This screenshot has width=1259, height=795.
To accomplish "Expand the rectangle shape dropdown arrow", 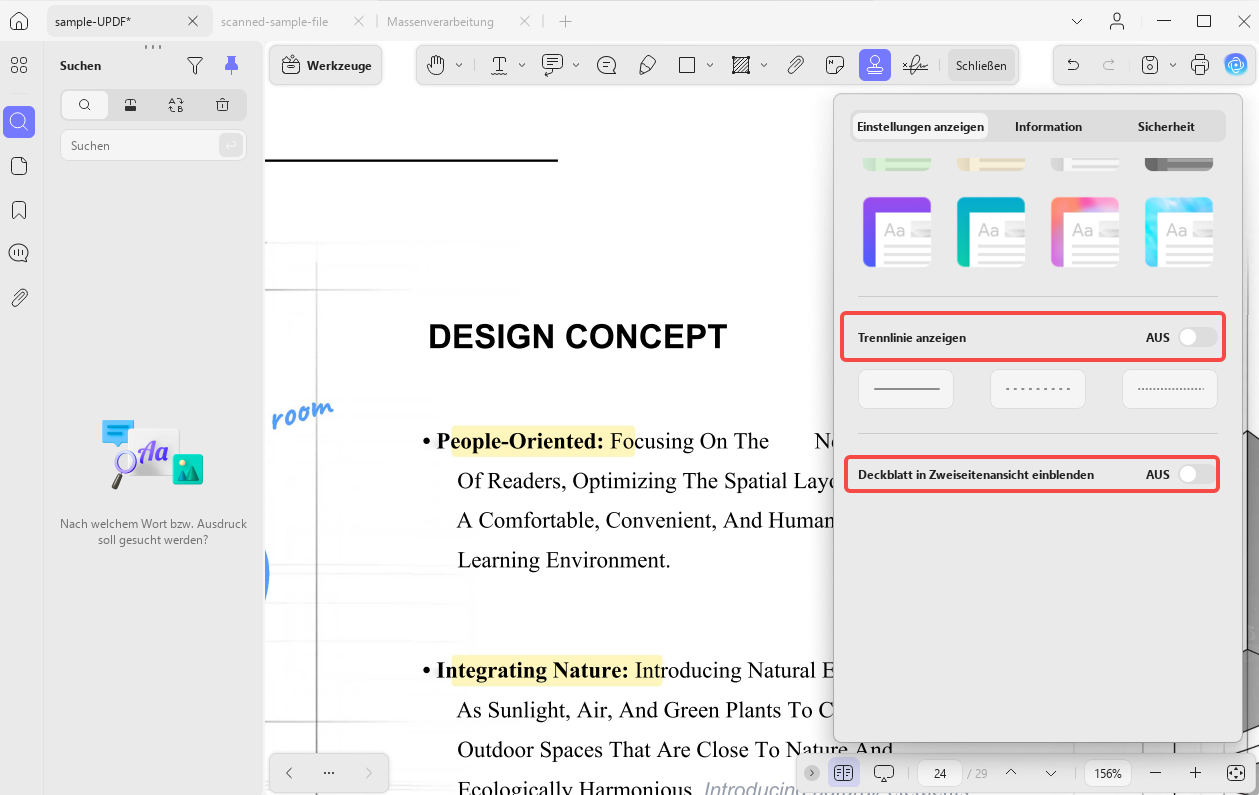I will pyautogui.click(x=710, y=65).
